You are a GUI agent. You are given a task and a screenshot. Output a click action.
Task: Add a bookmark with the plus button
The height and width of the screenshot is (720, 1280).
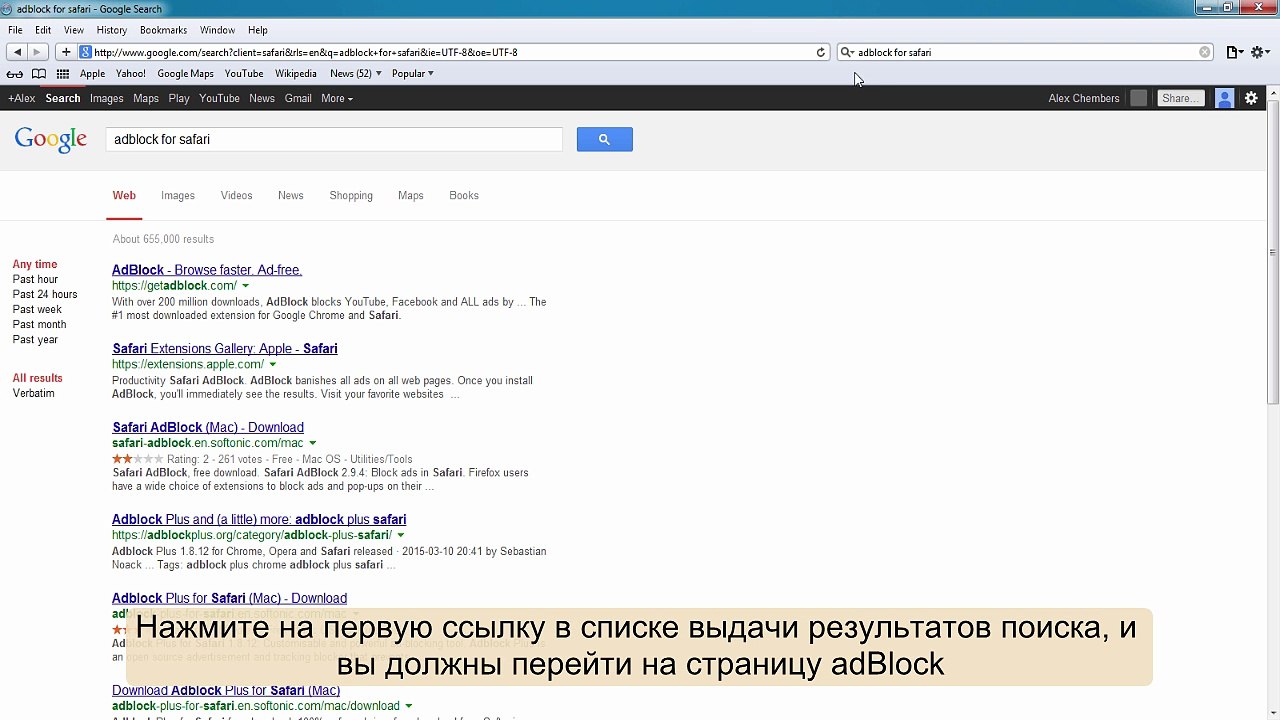point(66,52)
